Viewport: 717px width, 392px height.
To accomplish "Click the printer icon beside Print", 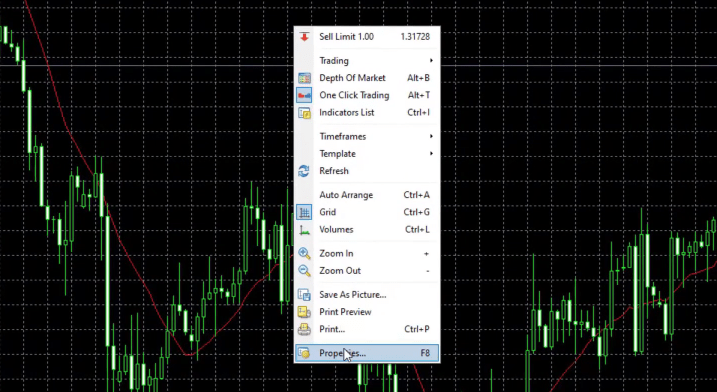I will coord(304,329).
